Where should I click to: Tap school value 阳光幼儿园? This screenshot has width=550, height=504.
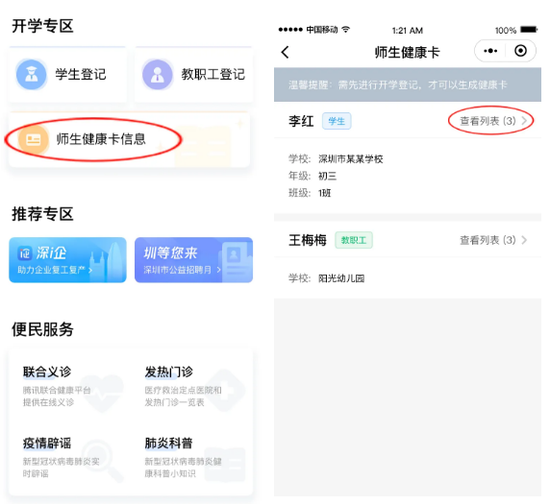click(341, 278)
